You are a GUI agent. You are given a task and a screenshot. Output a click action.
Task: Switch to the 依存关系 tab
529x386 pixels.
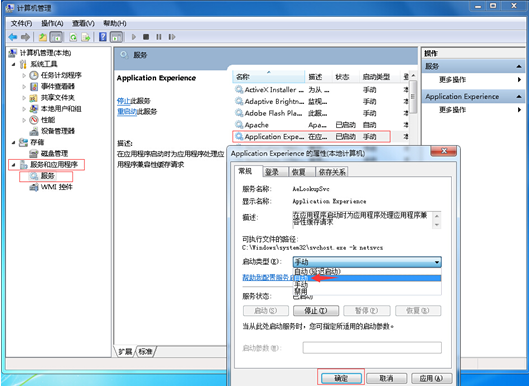pos(332,172)
